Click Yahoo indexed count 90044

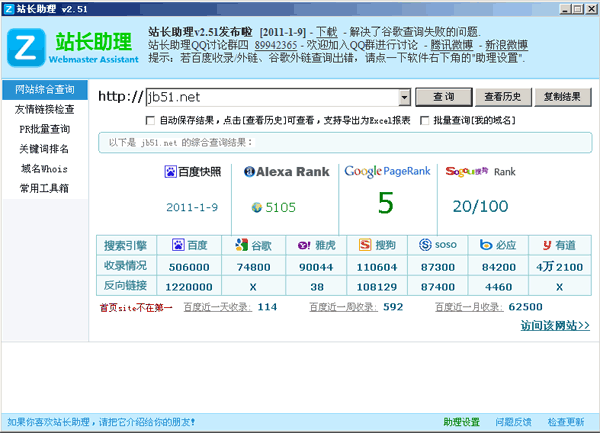point(316,267)
